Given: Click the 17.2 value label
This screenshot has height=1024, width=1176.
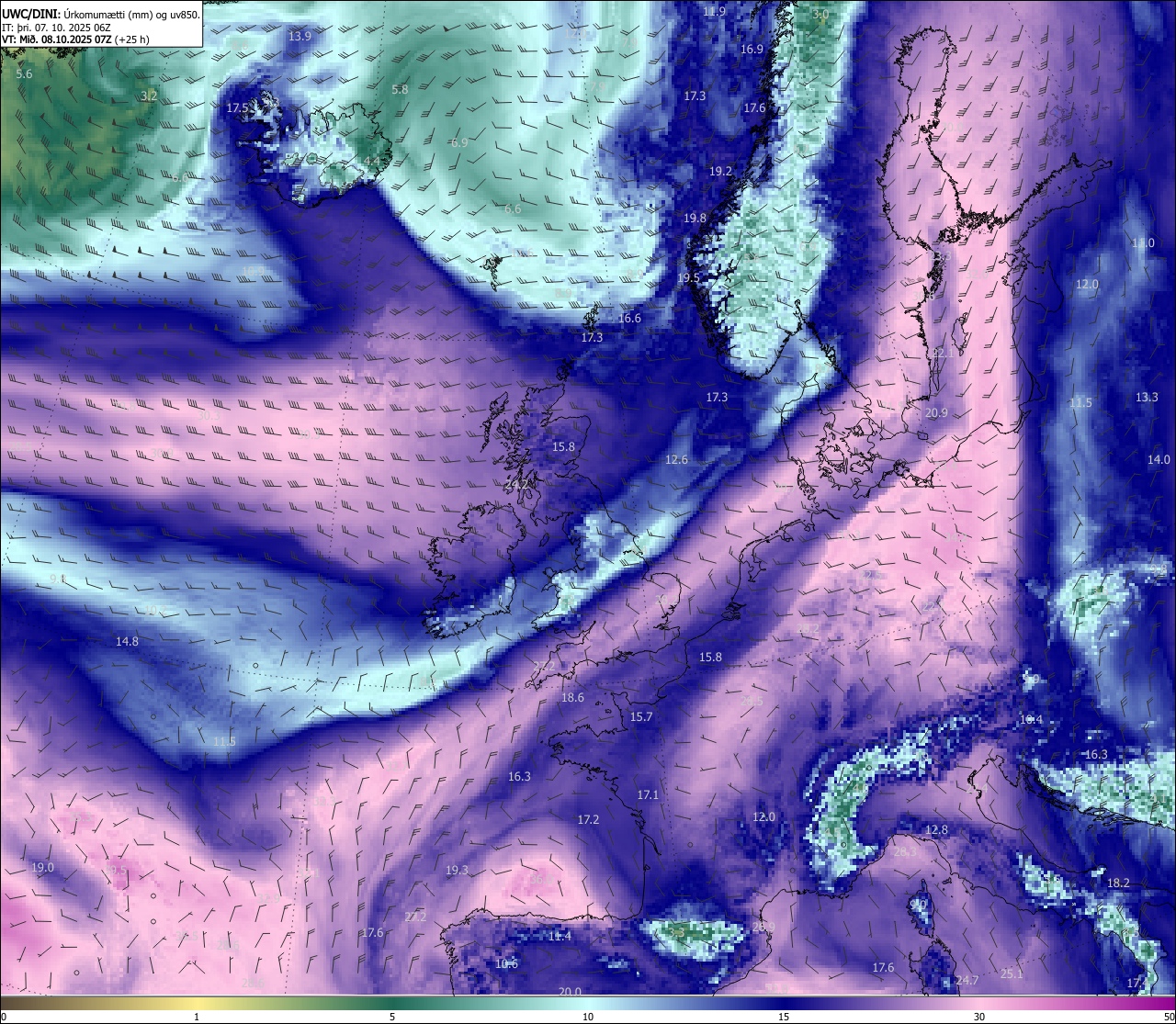Looking at the screenshot, I should pos(588,820).
